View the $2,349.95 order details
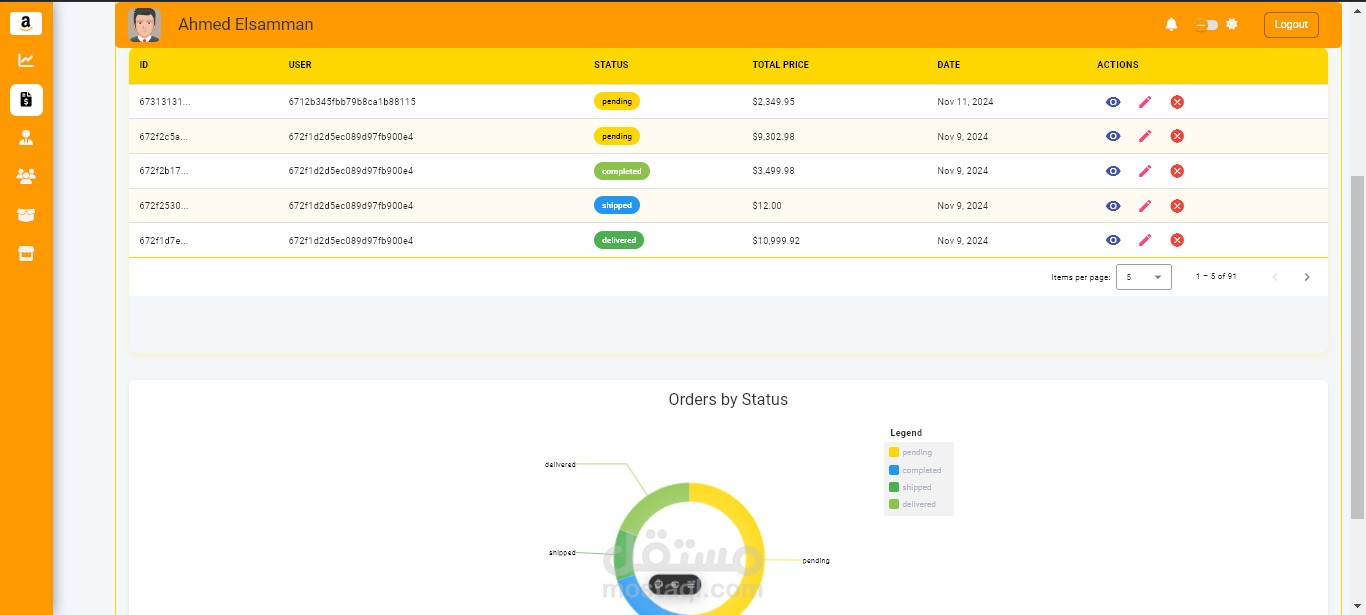The width and height of the screenshot is (1366, 615). tap(1113, 102)
